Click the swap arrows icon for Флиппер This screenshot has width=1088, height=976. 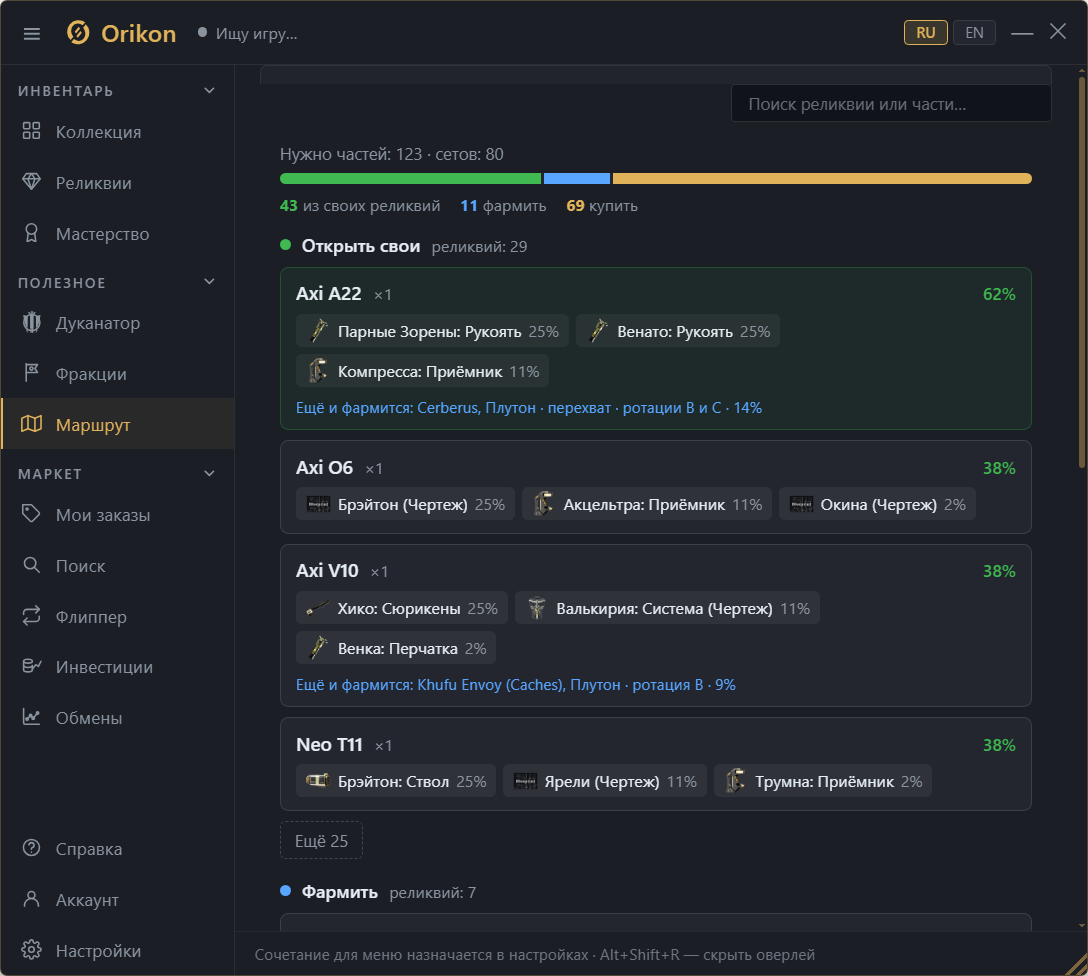tap(31, 616)
